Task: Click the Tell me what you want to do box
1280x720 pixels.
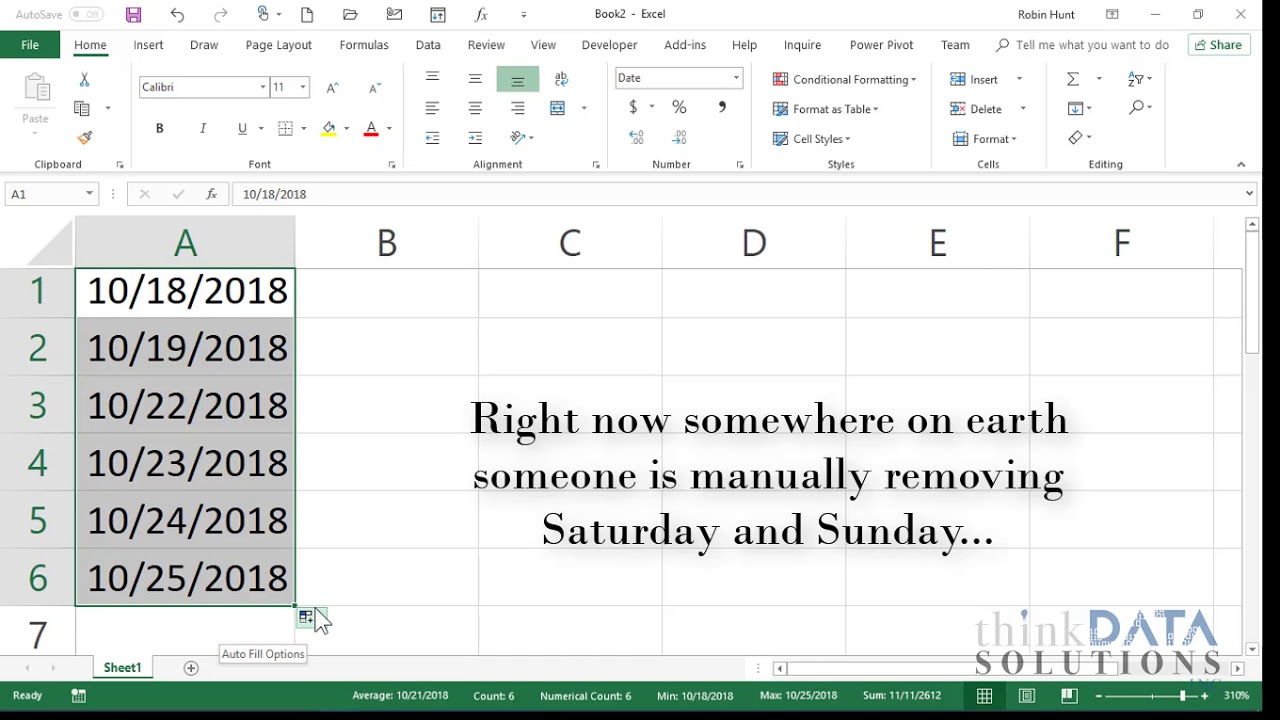Action: (1083, 45)
